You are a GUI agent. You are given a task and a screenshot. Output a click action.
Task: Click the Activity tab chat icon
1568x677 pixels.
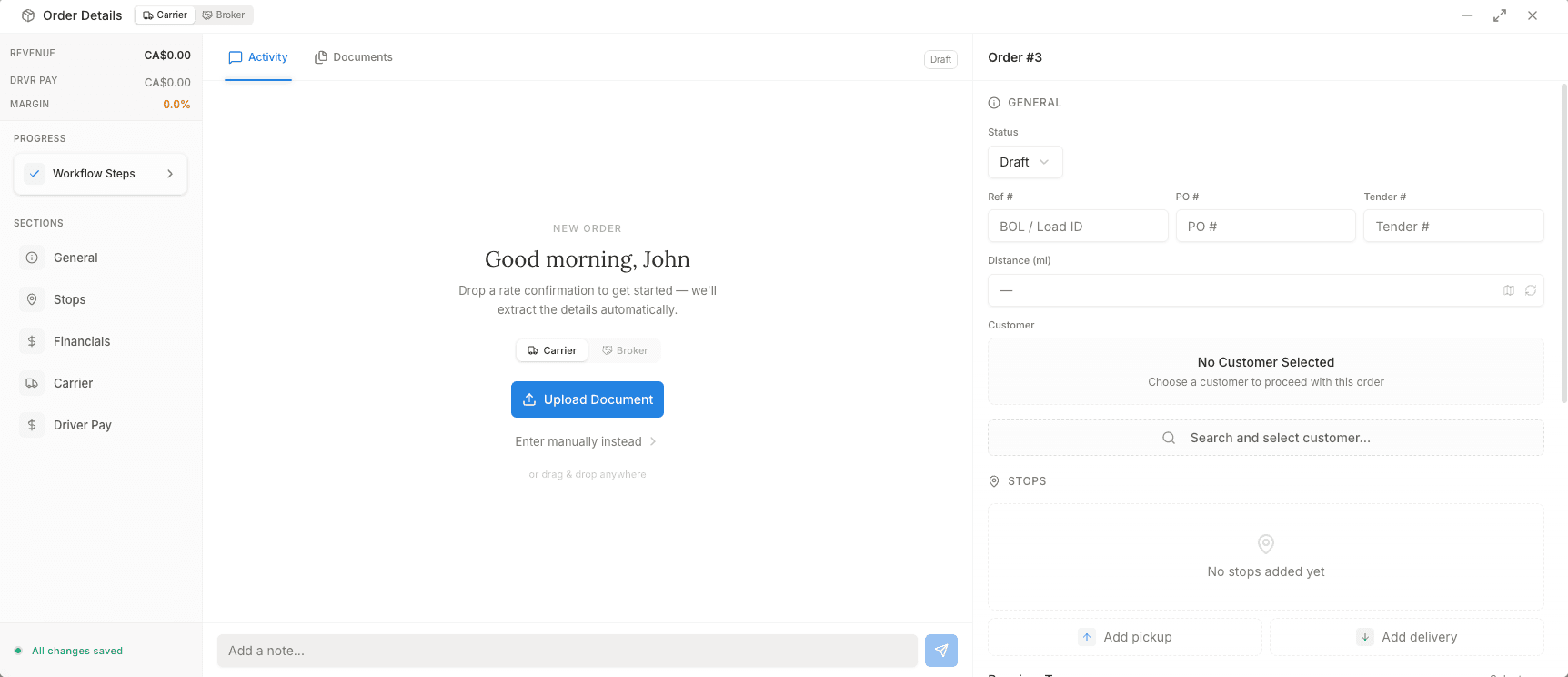tap(236, 57)
